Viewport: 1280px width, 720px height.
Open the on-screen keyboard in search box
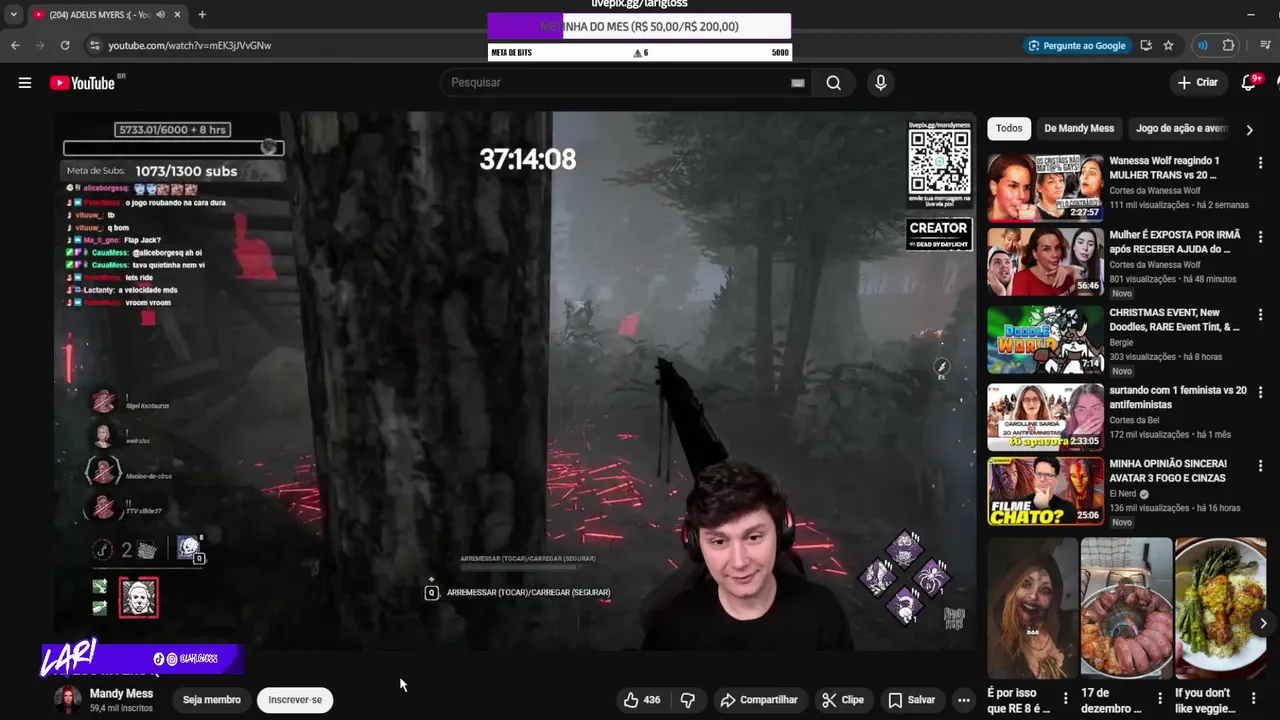[x=797, y=83]
